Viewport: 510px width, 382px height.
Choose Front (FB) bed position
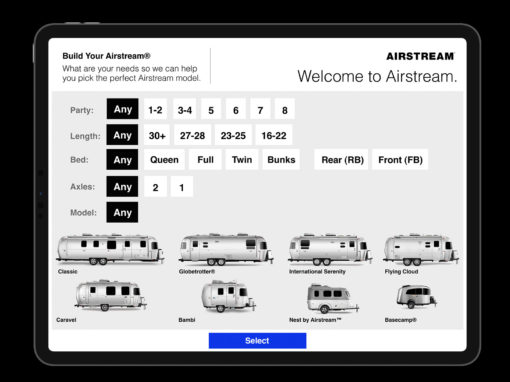tap(400, 160)
